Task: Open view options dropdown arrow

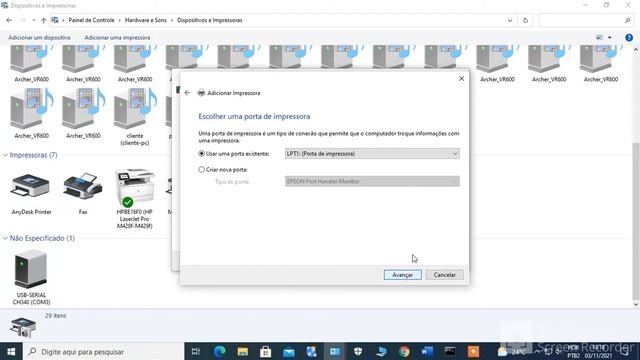Action: (610, 38)
